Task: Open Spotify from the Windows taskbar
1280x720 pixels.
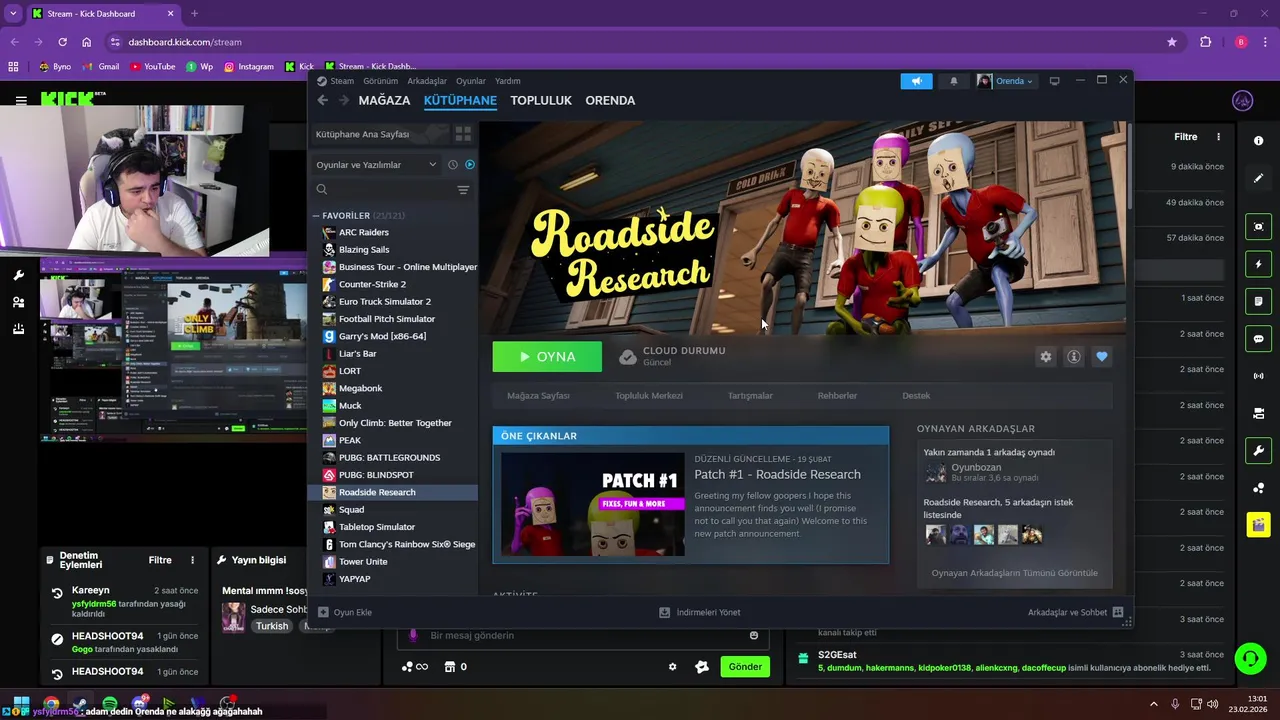Action: click(109, 705)
